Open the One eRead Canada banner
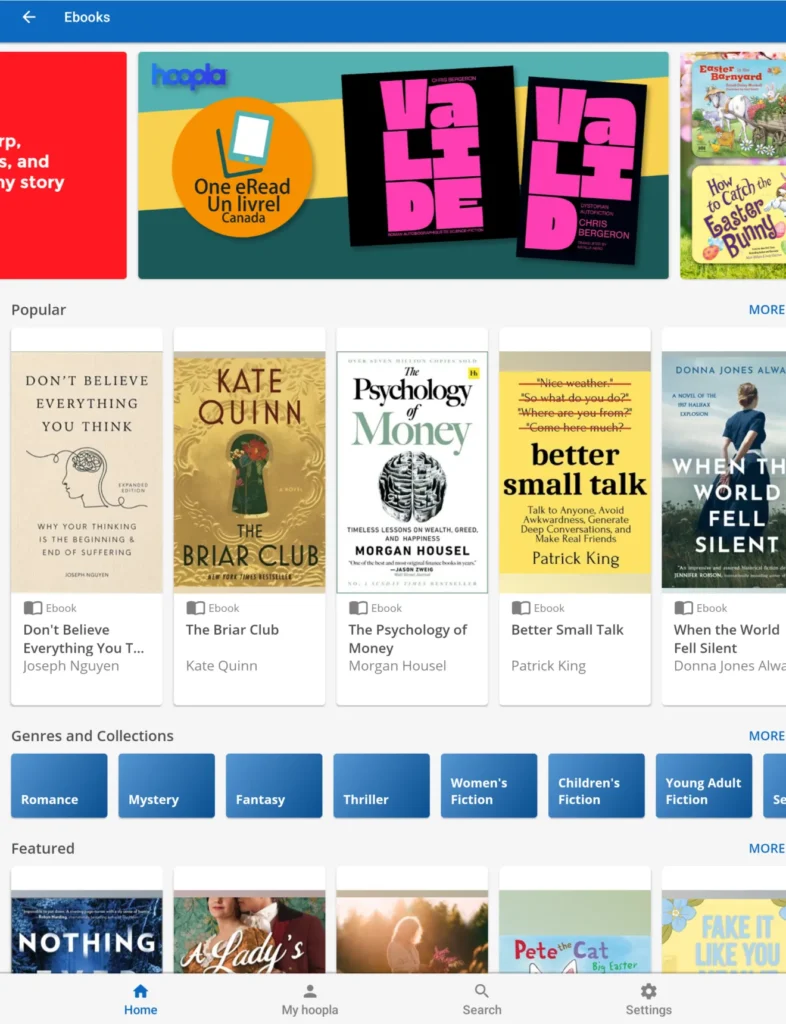The height and width of the screenshot is (1024, 786). click(403, 165)
